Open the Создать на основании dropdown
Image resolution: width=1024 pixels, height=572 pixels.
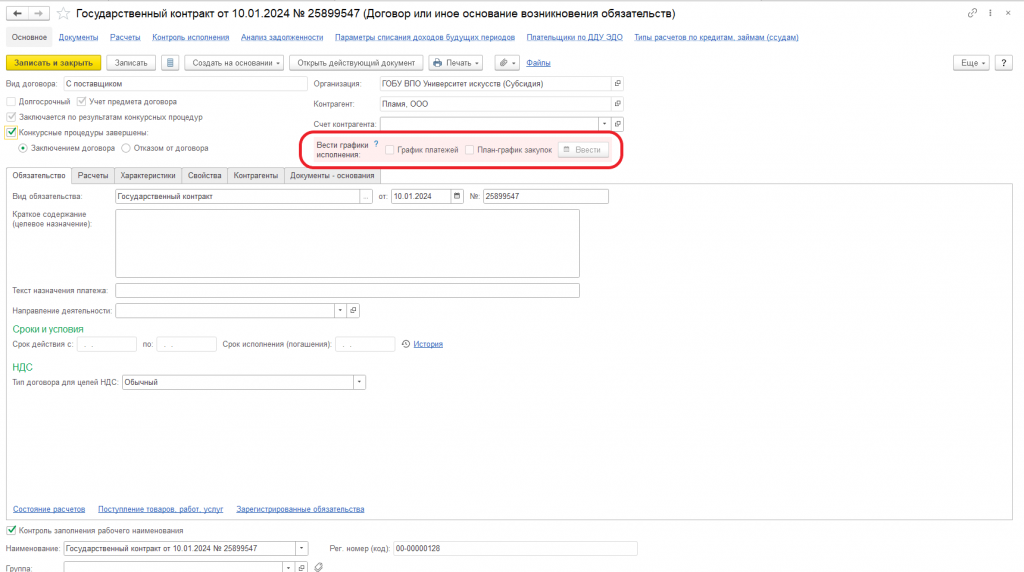click(234, 63)
